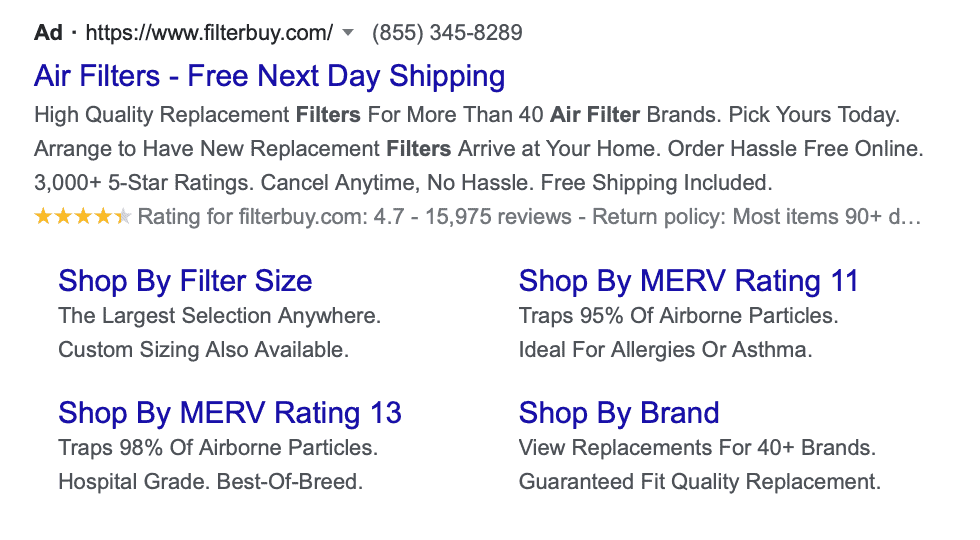
Task: Click the gold star rating icons
Action: [82, 217]
